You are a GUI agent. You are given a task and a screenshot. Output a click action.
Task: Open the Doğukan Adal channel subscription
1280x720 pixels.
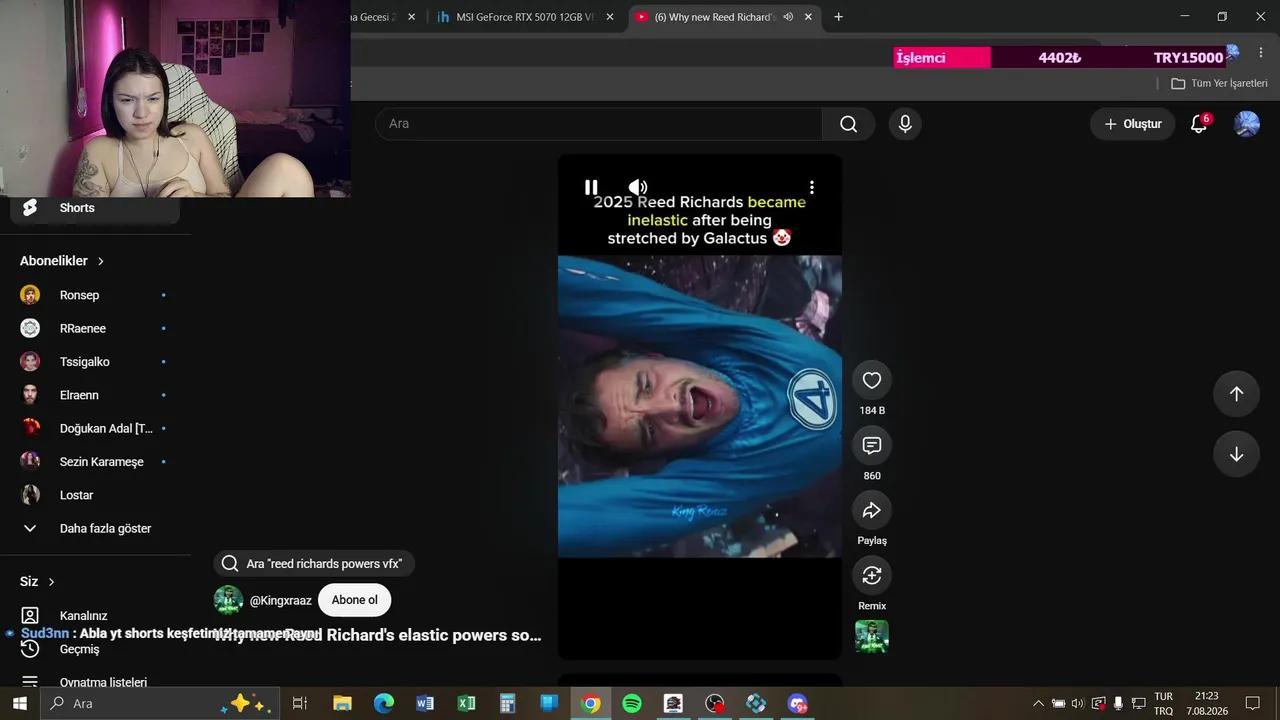pyautogui.click(x=95, y=428)
